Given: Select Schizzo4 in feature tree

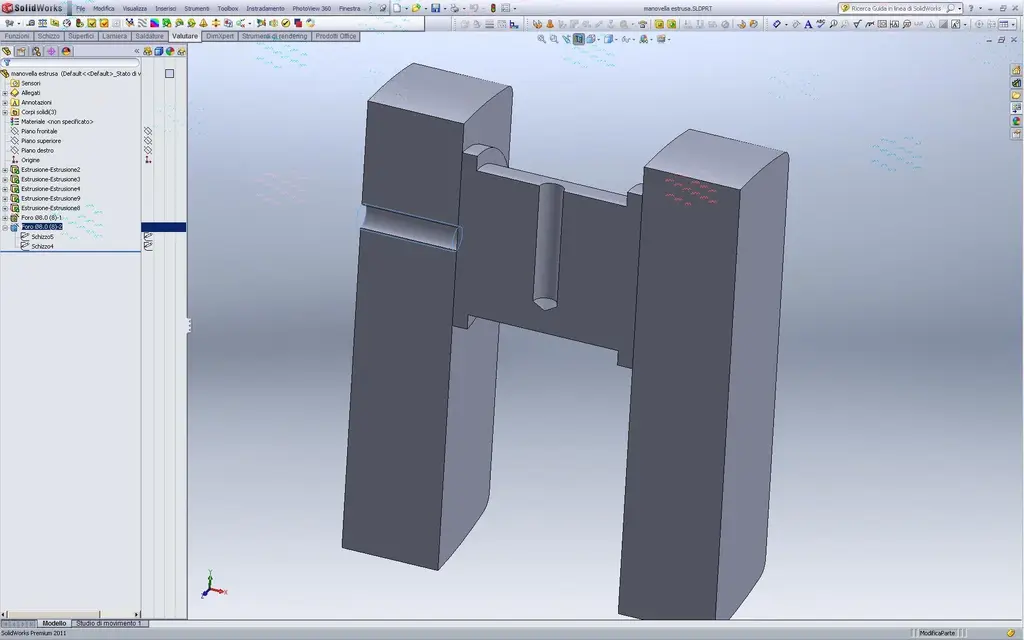Looking at the screenshot, I should (x=42, y=246).
